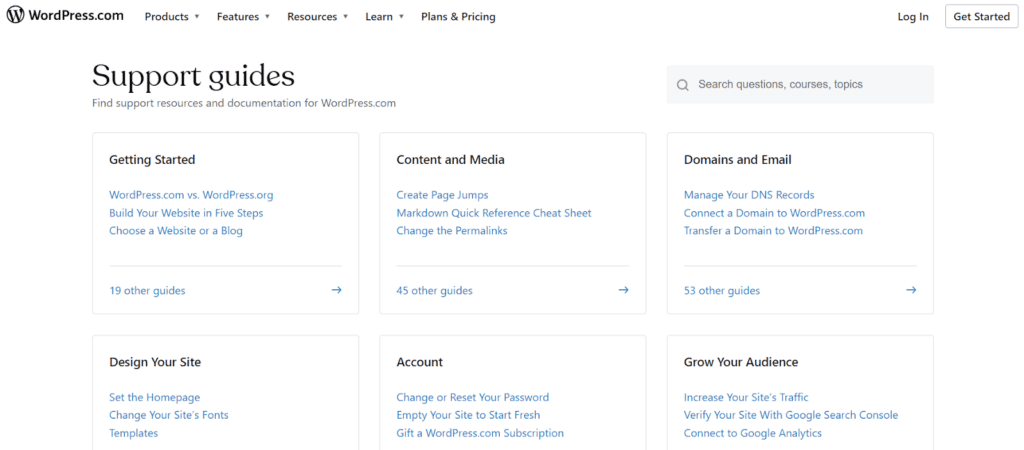Click the Support guides page title
This screenshot has width=1024, height=450.
click(x=193, y=76)
